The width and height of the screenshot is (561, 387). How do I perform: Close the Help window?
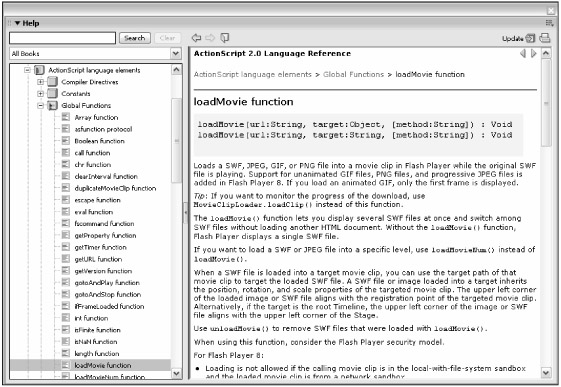[x=551, y=11]
